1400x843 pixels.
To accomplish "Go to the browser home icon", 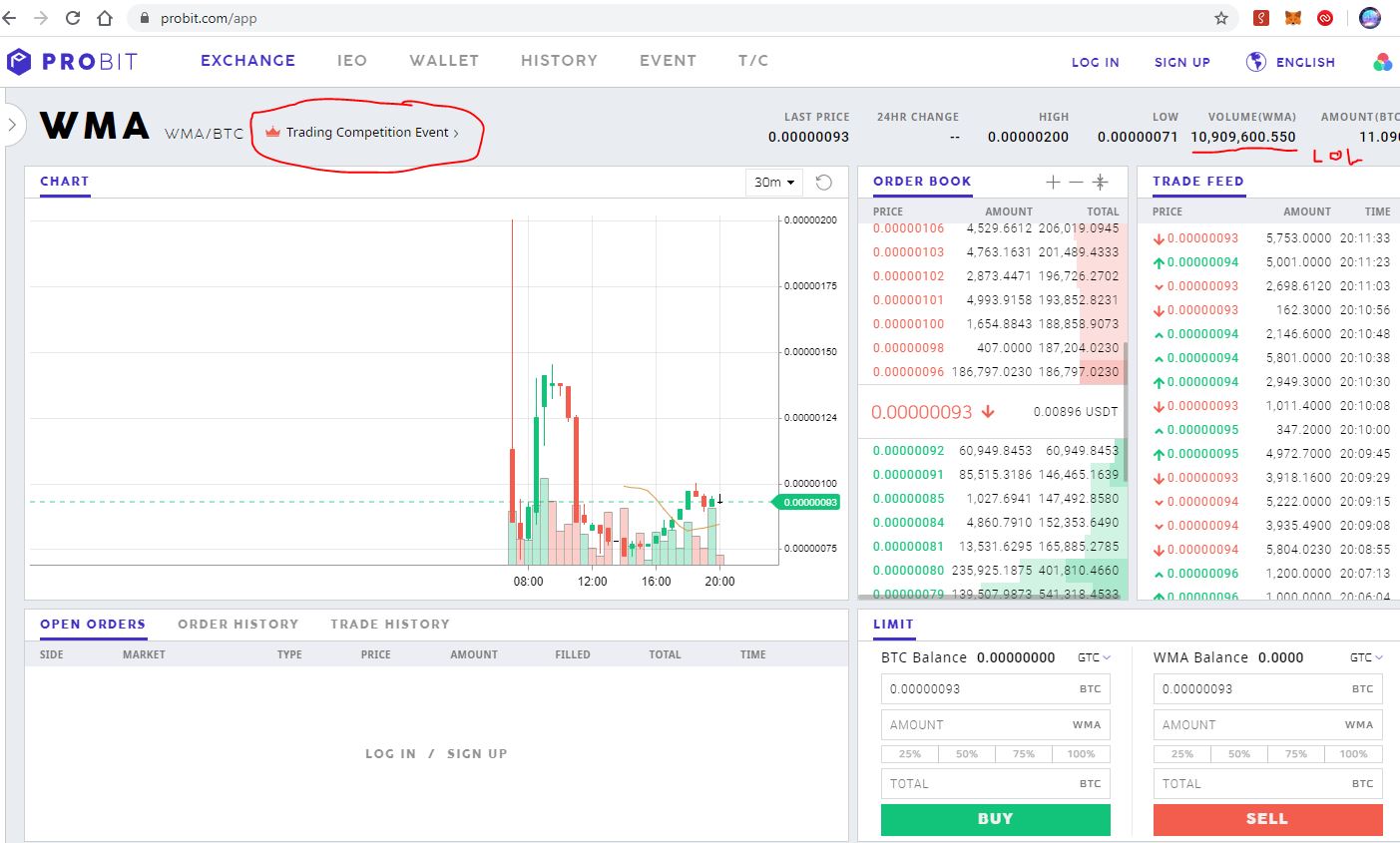I will [x=105, y=18].
